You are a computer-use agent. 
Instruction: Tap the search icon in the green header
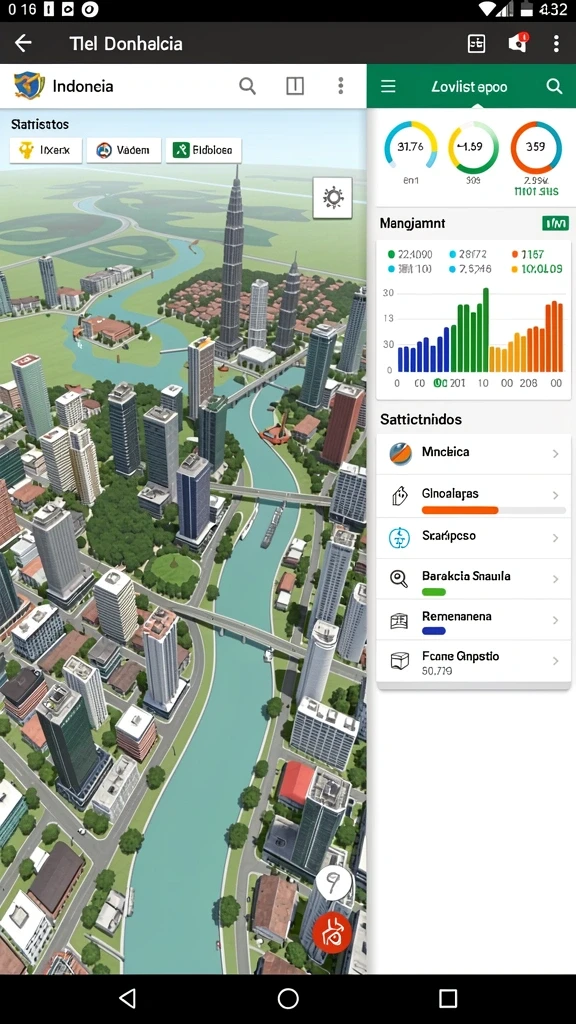(554, 86)
